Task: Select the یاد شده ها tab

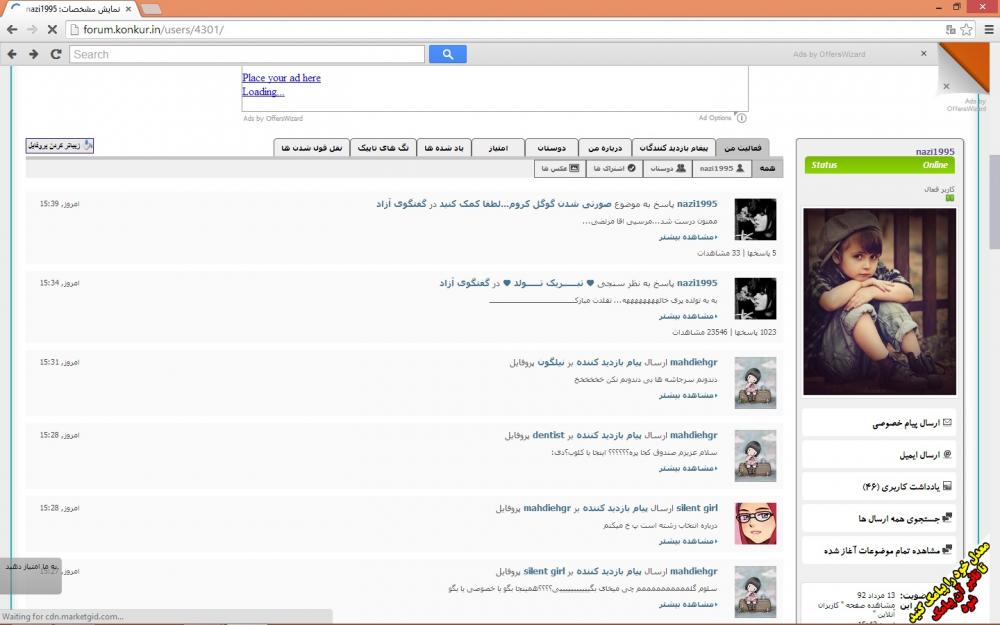Action: pos(444,148)
